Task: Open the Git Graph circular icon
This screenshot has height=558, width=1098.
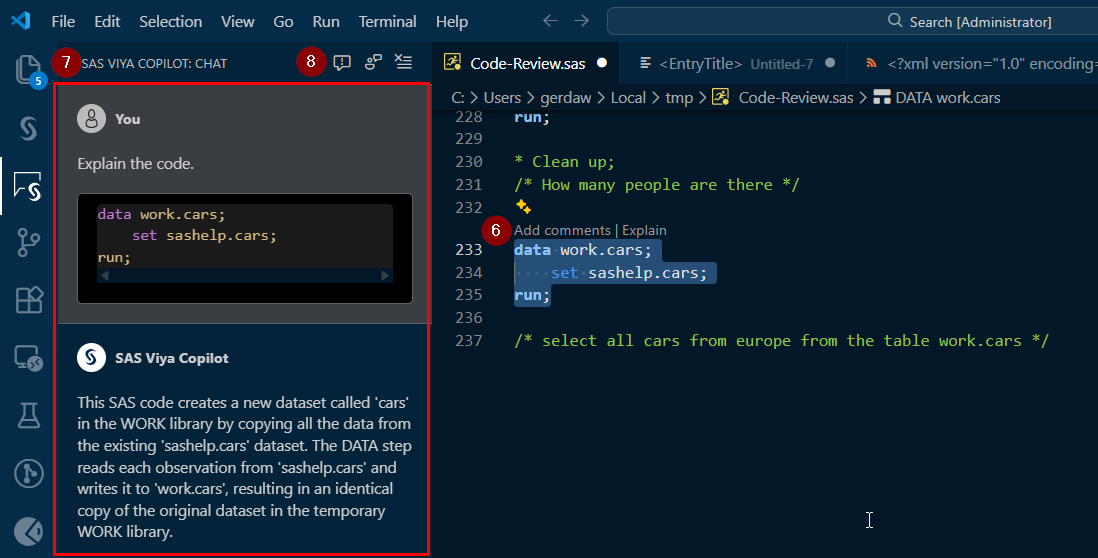Action: (29, 473)
